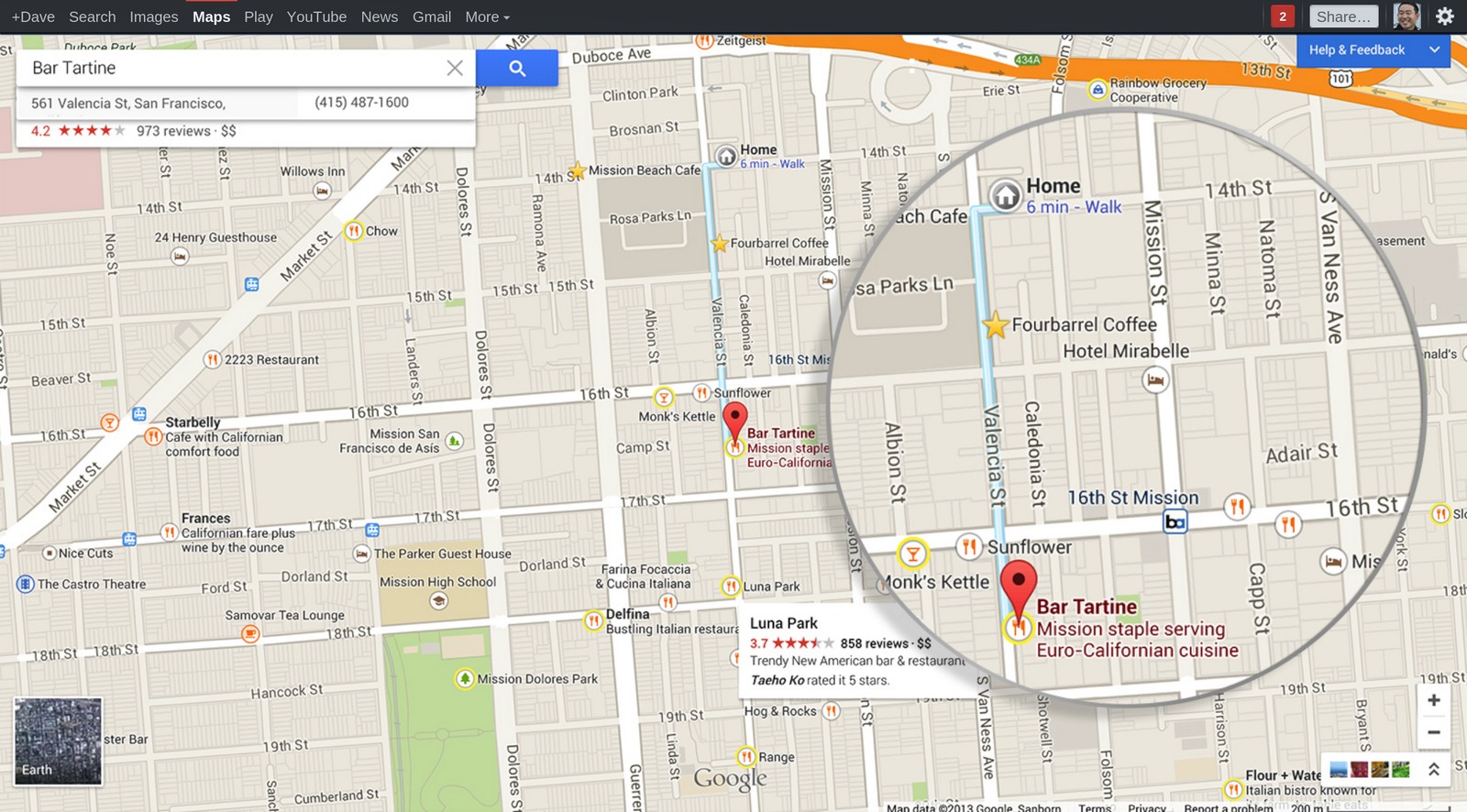This screenshot has height=812, width=1467.
Task: Click the Chow restaurant marker
Action: [354, 231]
